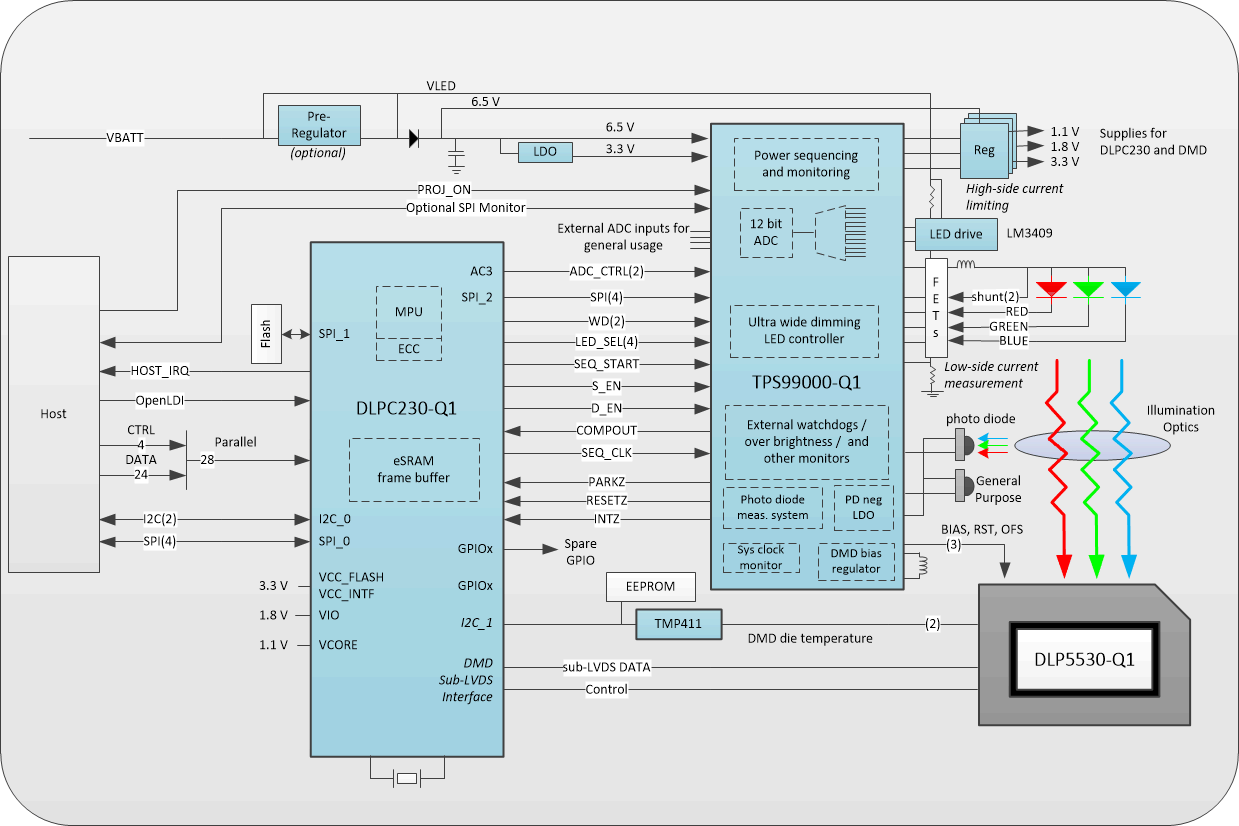1239x826 pixels.
Task: Open the 12 bit ADC block
Action: coord(766,232)
